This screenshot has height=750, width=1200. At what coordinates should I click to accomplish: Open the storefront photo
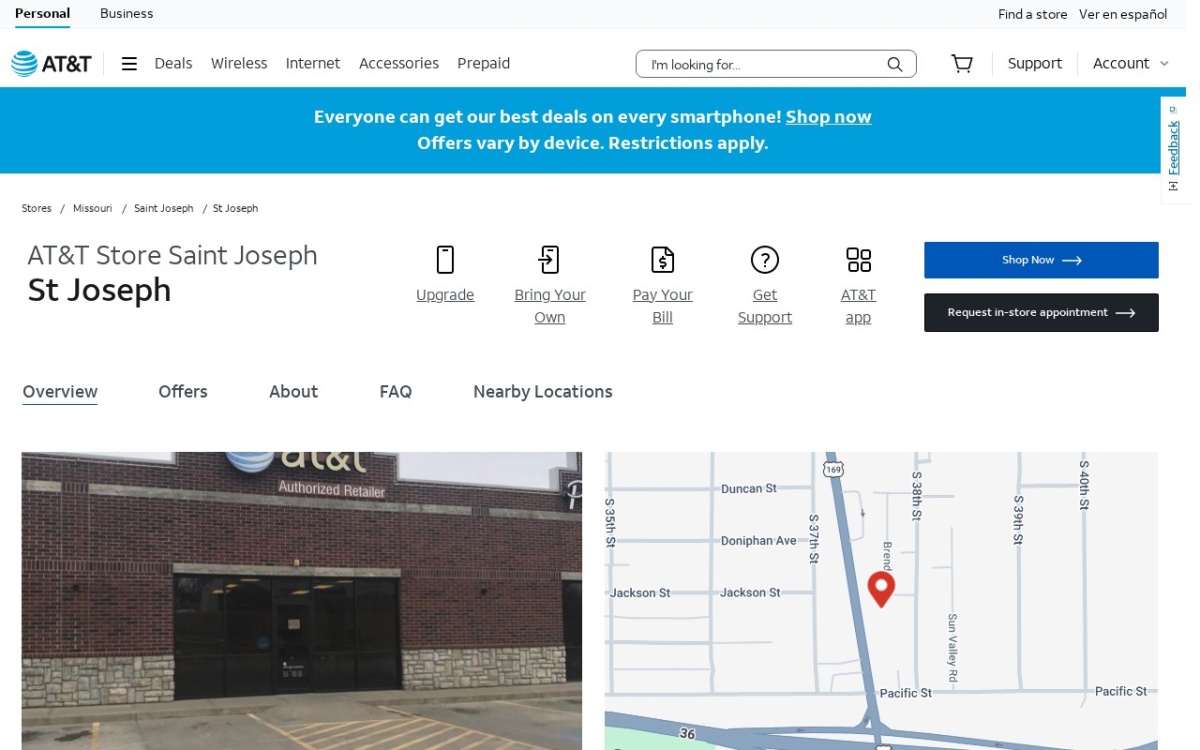(301, 601)
